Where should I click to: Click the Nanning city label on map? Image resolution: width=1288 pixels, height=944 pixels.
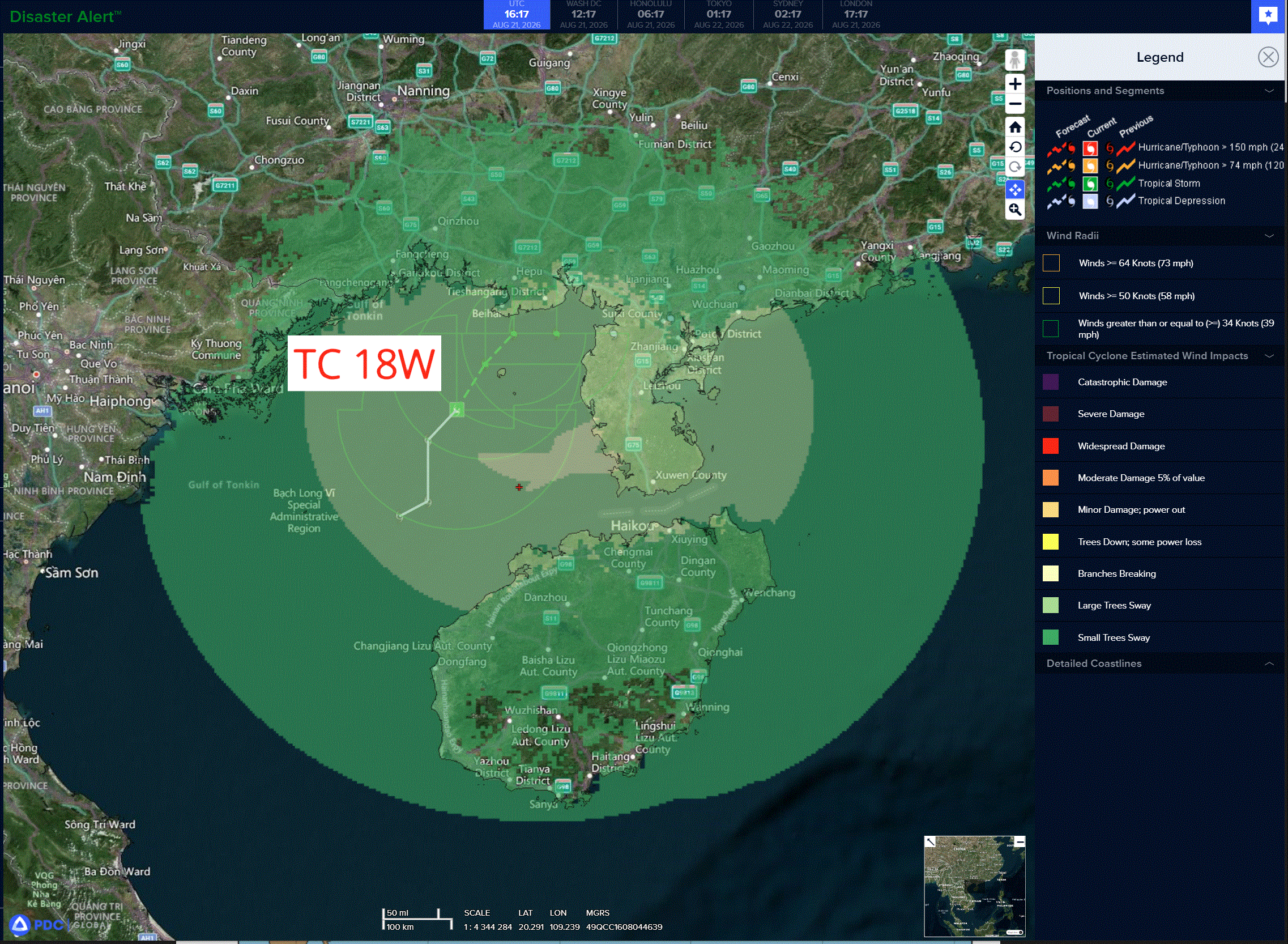[423, 91]
